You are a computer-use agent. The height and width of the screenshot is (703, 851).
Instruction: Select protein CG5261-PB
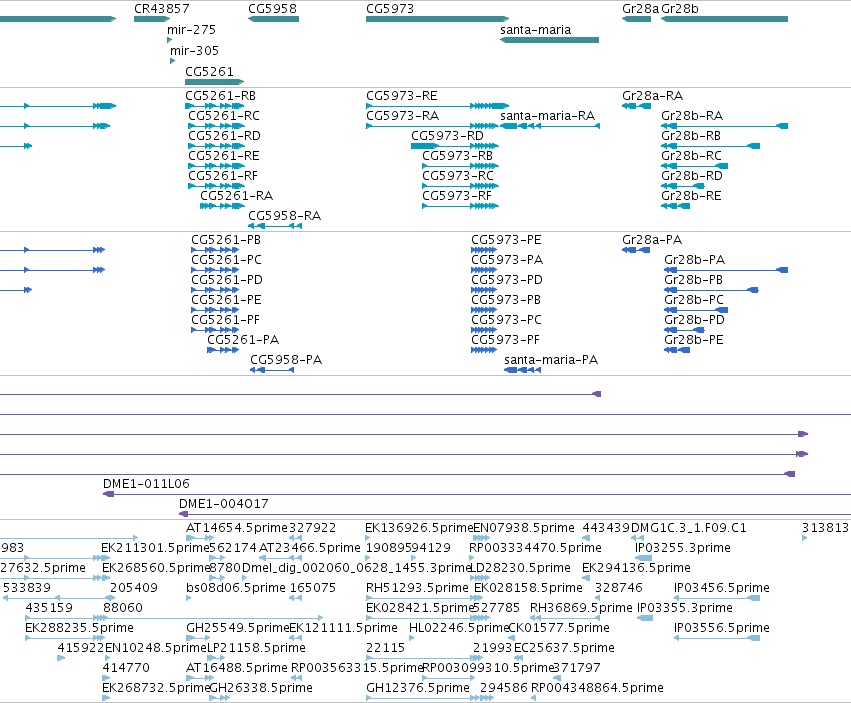coord(215,250)
